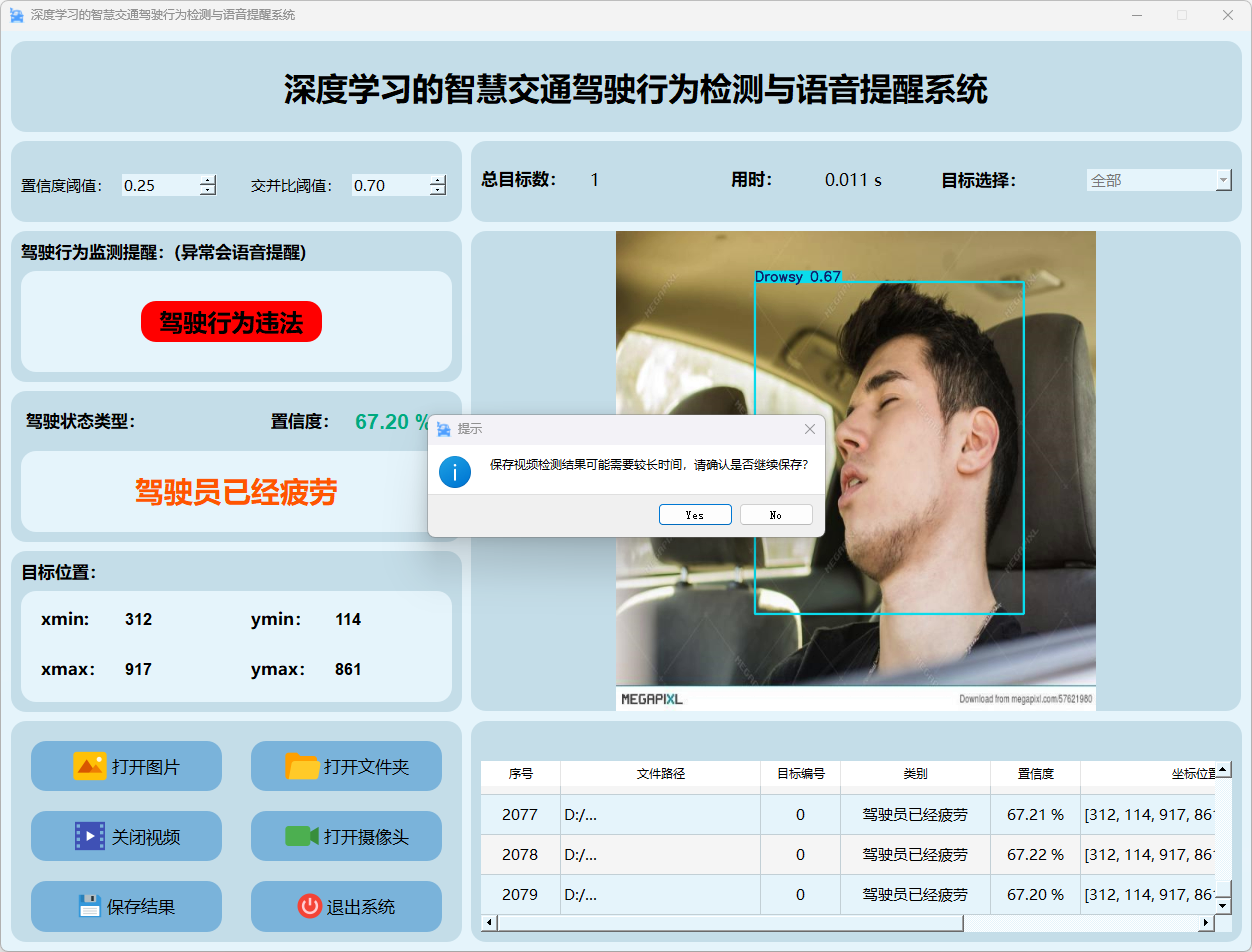Click the IoU threshold input field
The image size is (1252, 952).
(390, 185)
